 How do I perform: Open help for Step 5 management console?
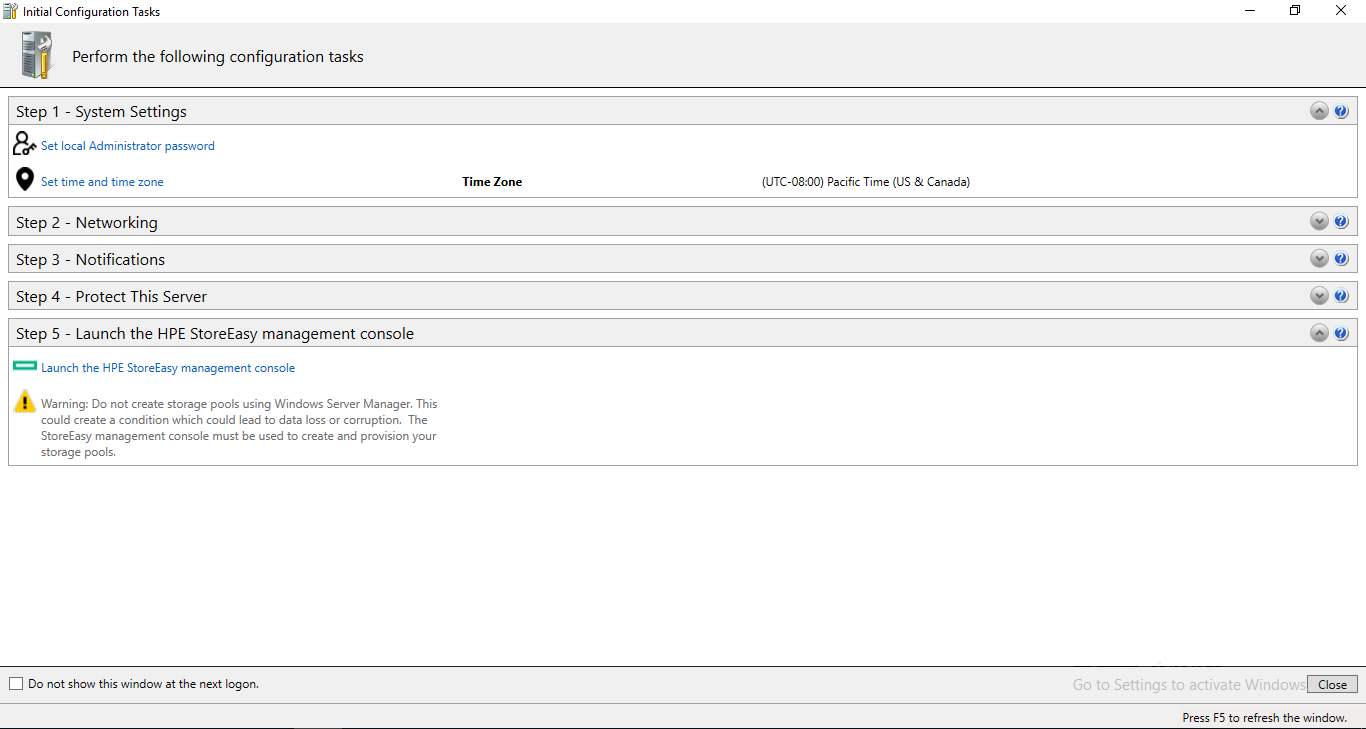[x=1341, y=333]
